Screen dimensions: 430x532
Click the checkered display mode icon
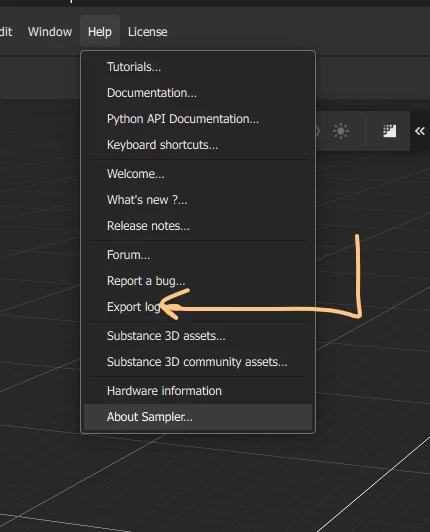pyautogui.click(x=389, y=131)
